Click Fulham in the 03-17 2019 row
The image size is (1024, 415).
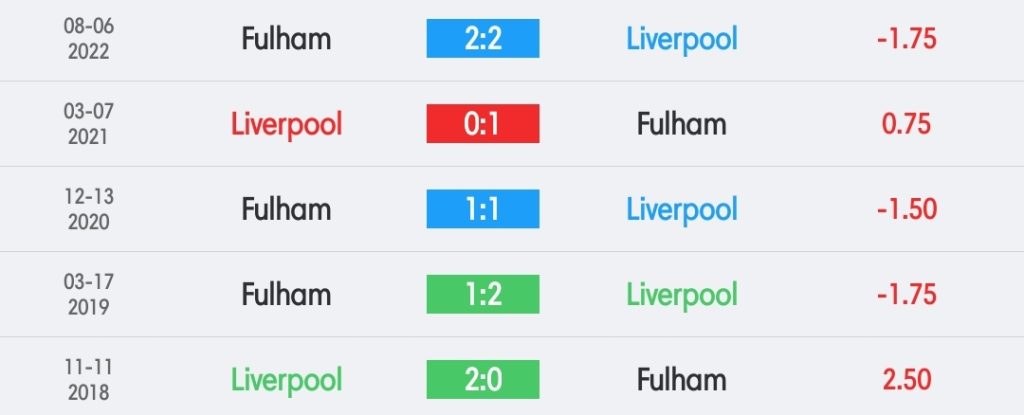pyautogui.click(x=286, y=294)
